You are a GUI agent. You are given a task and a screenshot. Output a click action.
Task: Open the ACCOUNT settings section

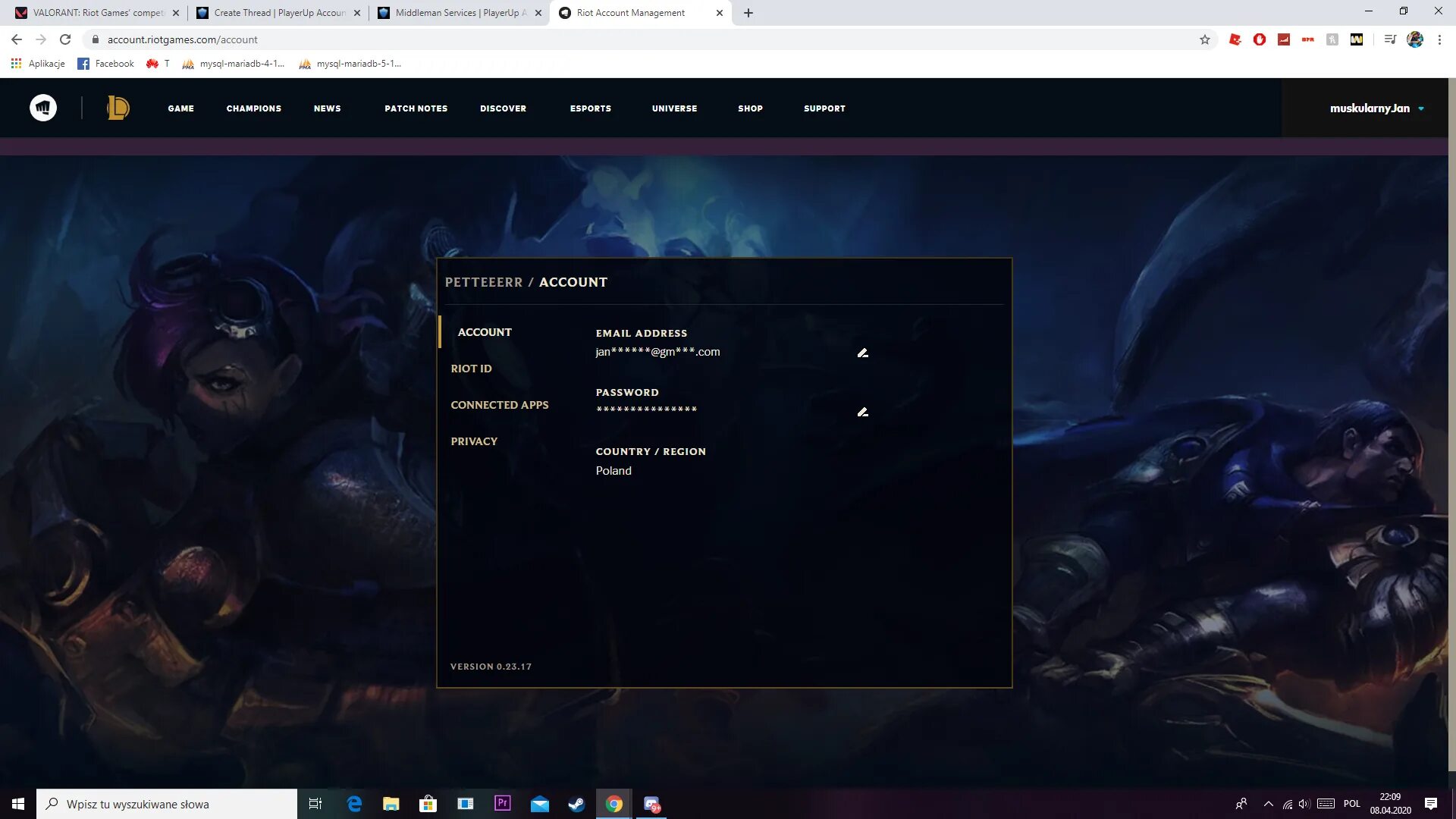pos(484,331)
